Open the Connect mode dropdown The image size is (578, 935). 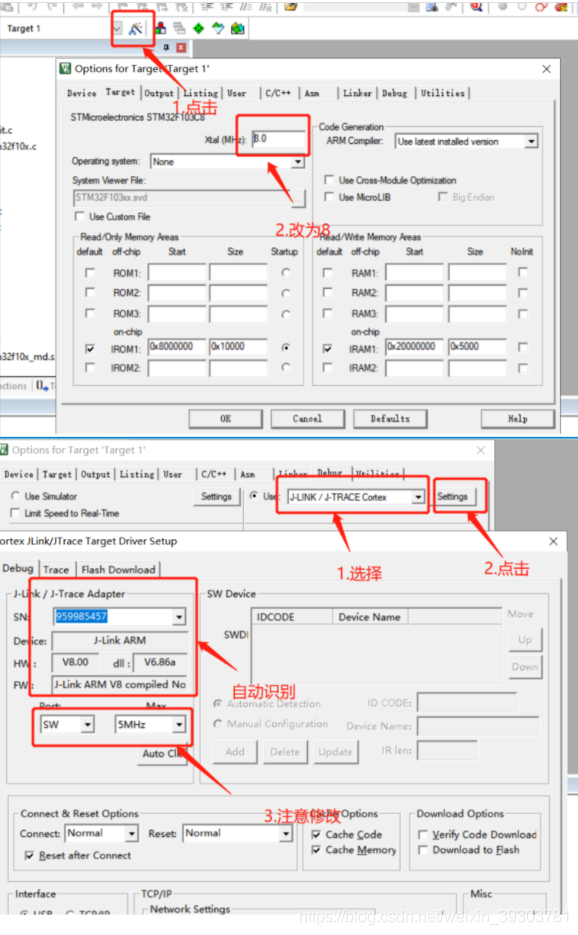[132, 833]
